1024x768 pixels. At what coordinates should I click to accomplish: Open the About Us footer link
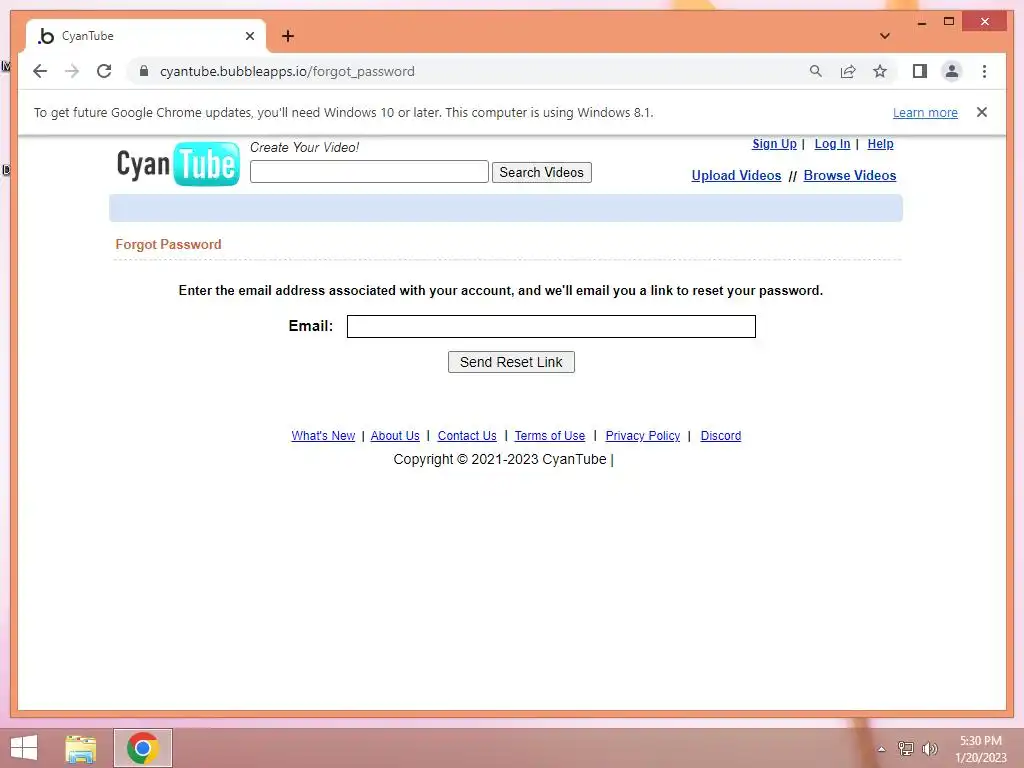pos(395,436)
